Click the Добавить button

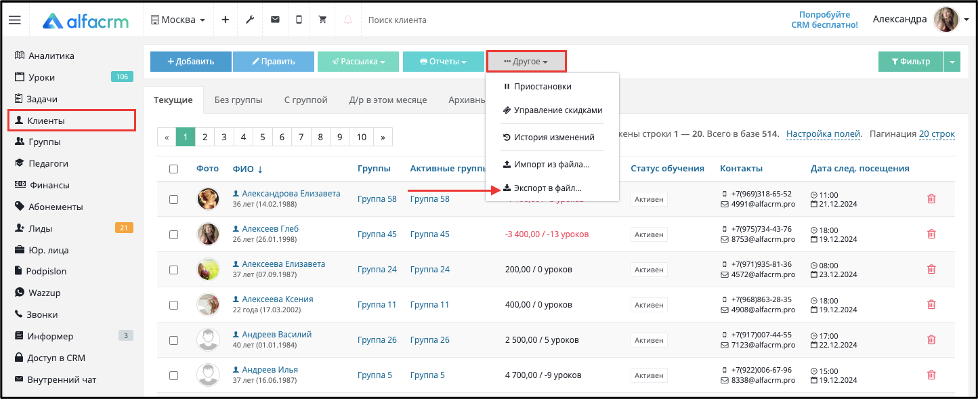tap(191, 62)
